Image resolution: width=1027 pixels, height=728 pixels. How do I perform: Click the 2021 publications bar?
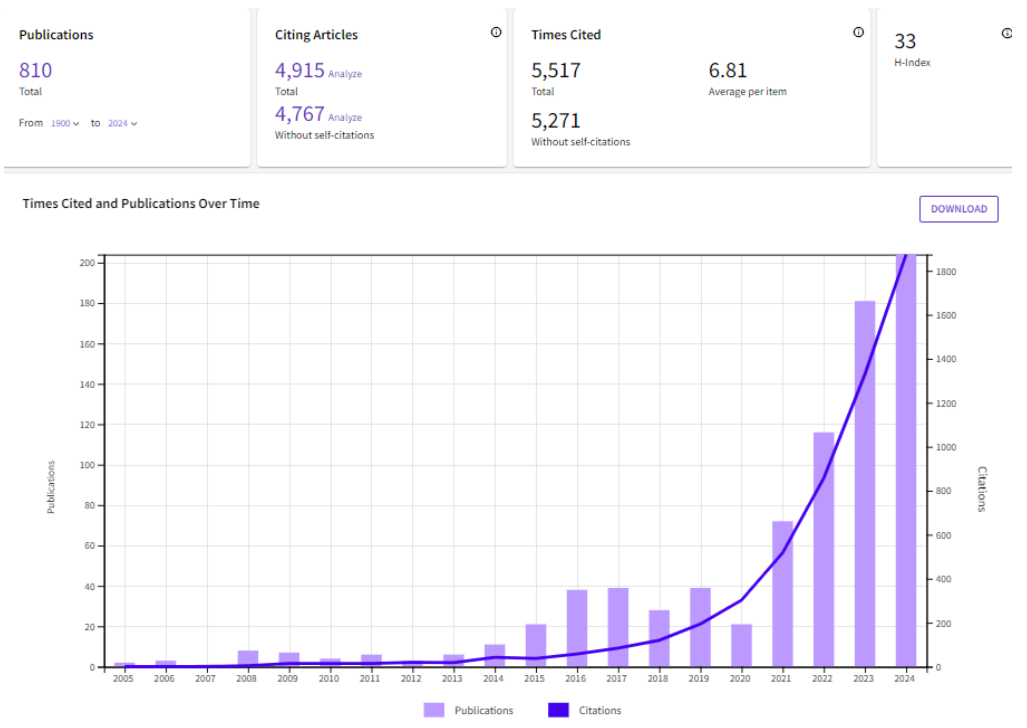coord(783,594)
